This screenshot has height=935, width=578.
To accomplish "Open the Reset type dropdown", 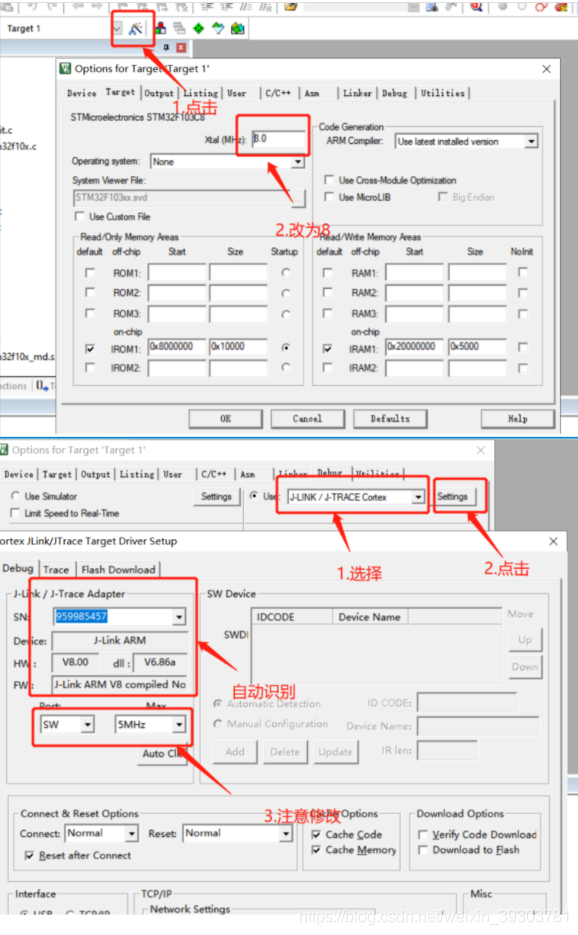I will tap(286, 833).
